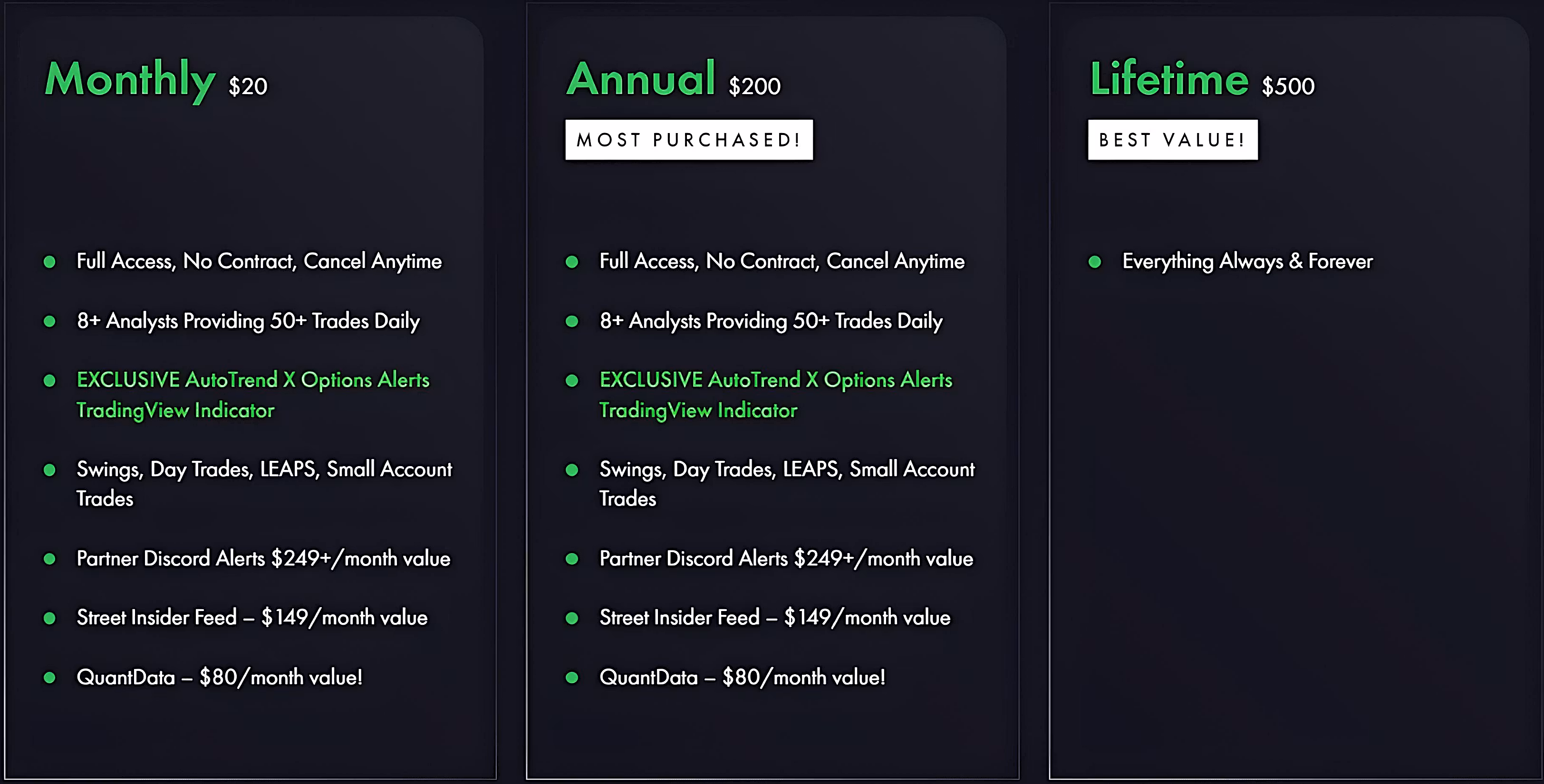Click Annual QuantData $80/month value line
The width and height of the screenshot is (1544, 784).
point(742,678)
